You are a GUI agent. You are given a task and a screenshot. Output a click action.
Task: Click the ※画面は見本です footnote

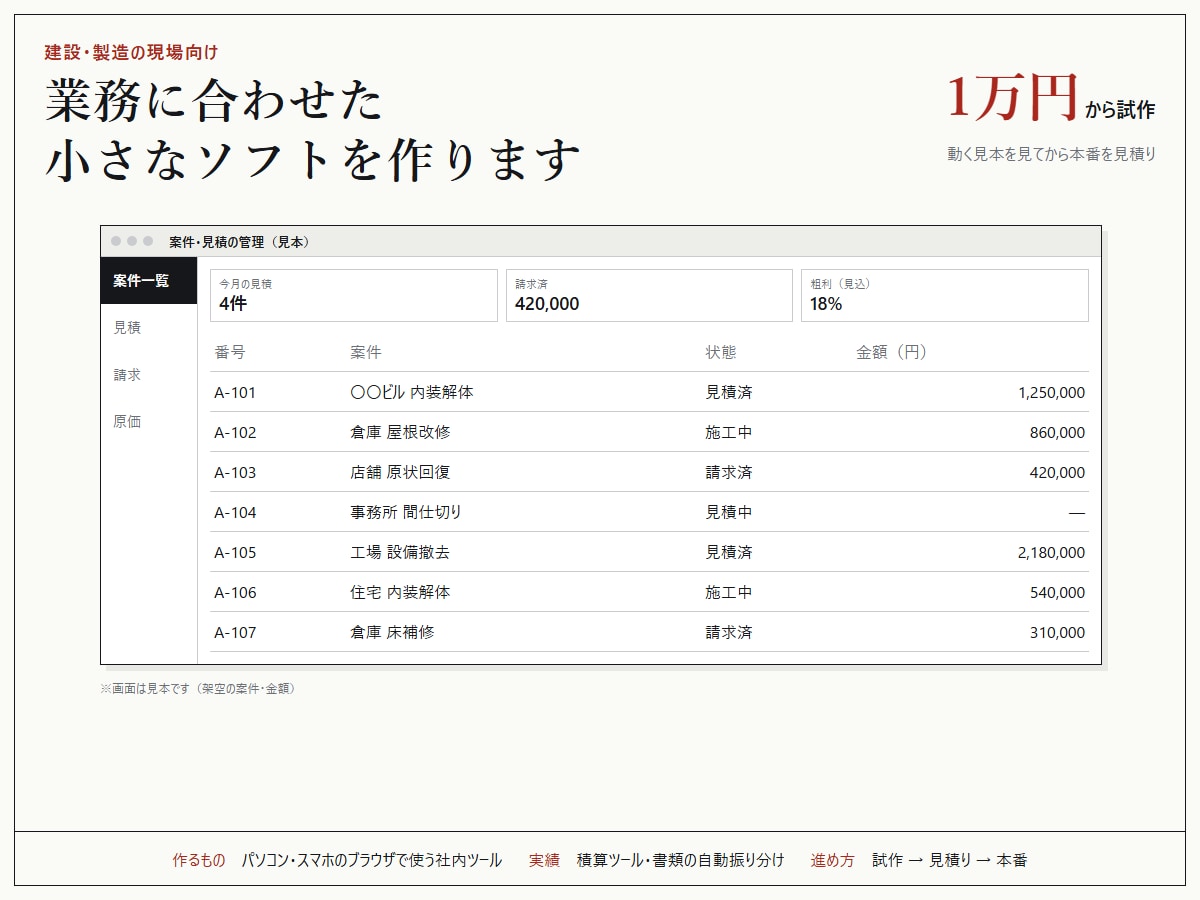pyautogui.click(x=198, y=689)
